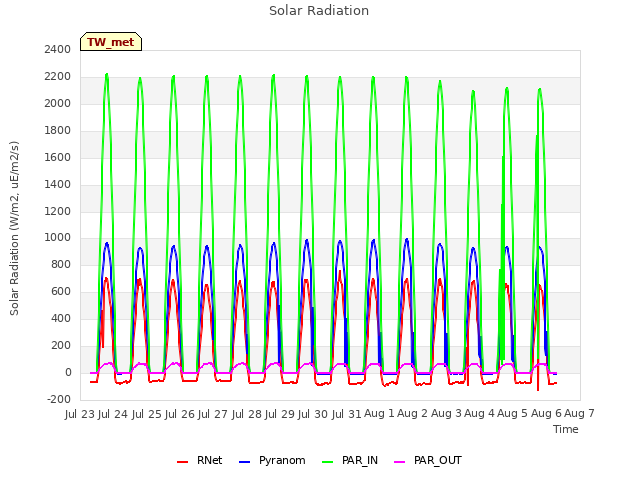This screenshot has width=640, height=480.
Task: Toggle the PAR_IN legend entry
Action: [x=350, y=460]
